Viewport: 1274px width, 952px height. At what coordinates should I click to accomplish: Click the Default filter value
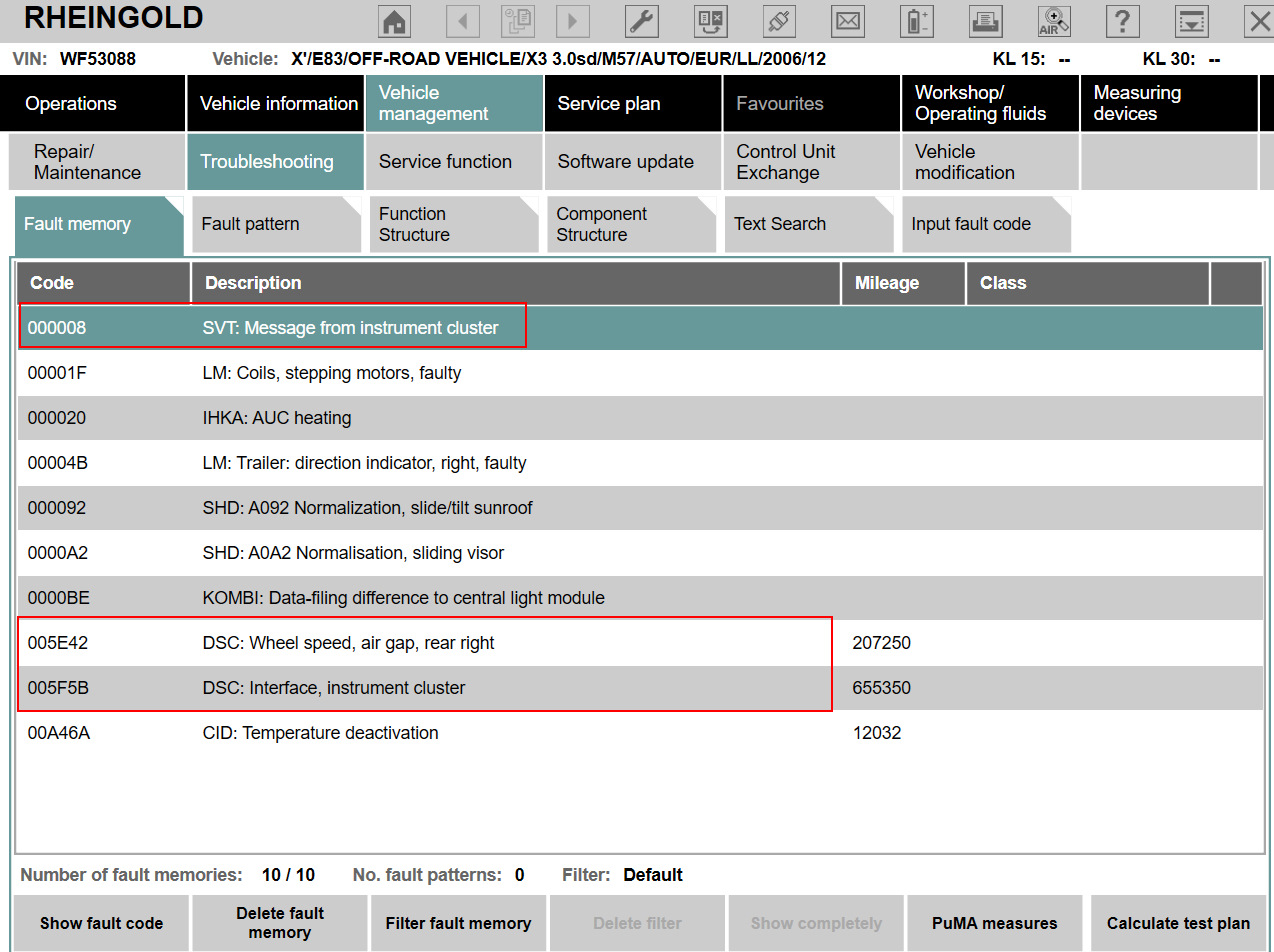653,875
